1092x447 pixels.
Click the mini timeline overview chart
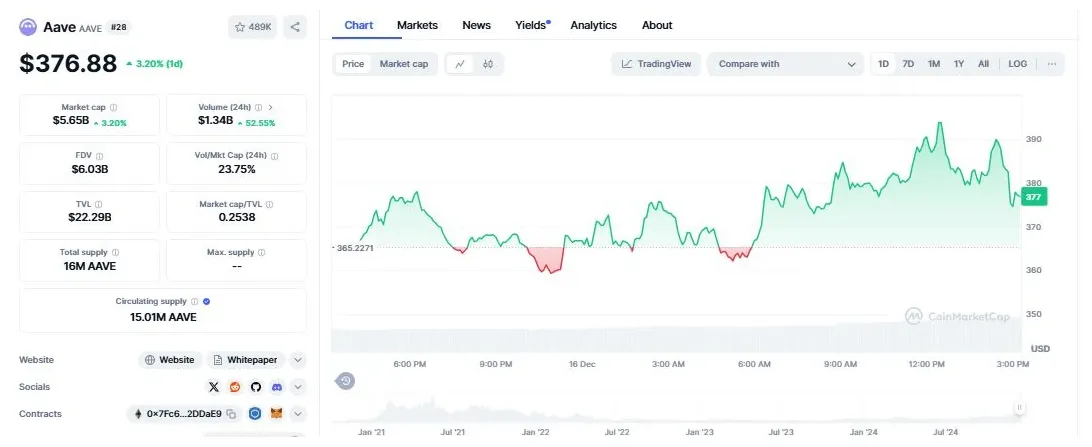click(677, 408)
